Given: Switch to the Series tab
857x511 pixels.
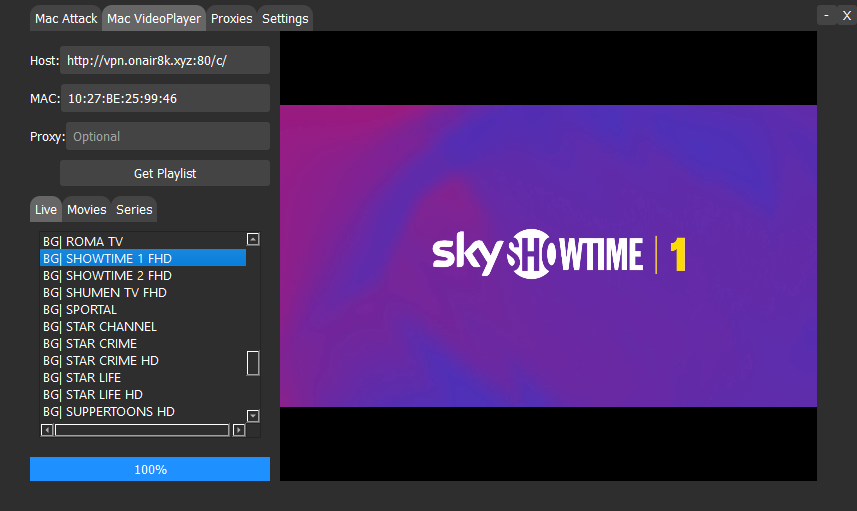Looking at the screenshot, I should [x=134, y=209].
